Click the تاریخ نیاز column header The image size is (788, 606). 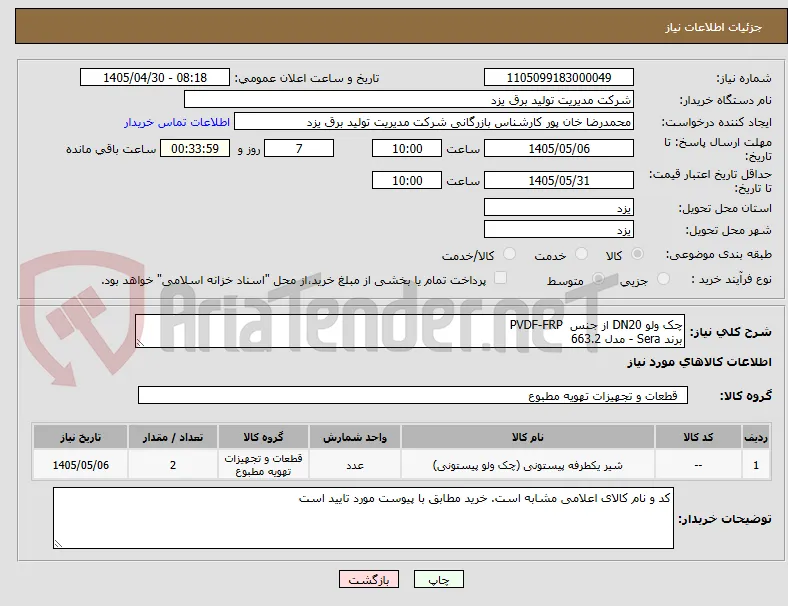tap(80, 437)
